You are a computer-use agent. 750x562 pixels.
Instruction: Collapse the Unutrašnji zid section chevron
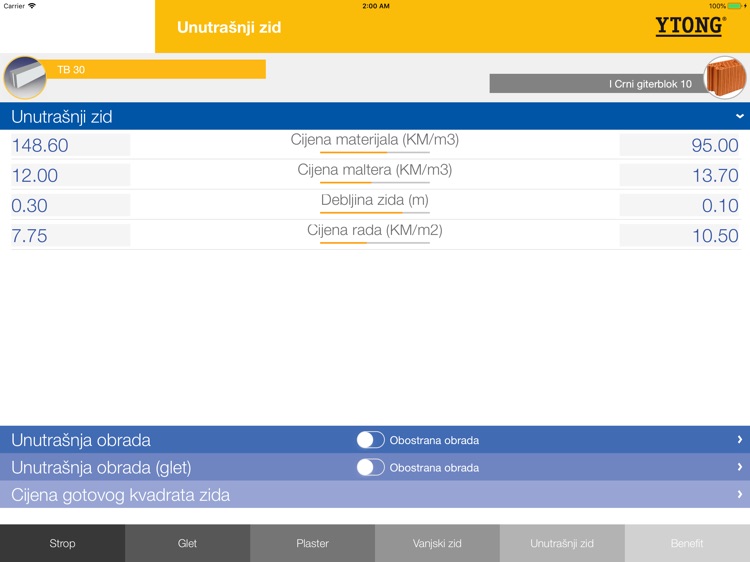click(x=739, y=116)
